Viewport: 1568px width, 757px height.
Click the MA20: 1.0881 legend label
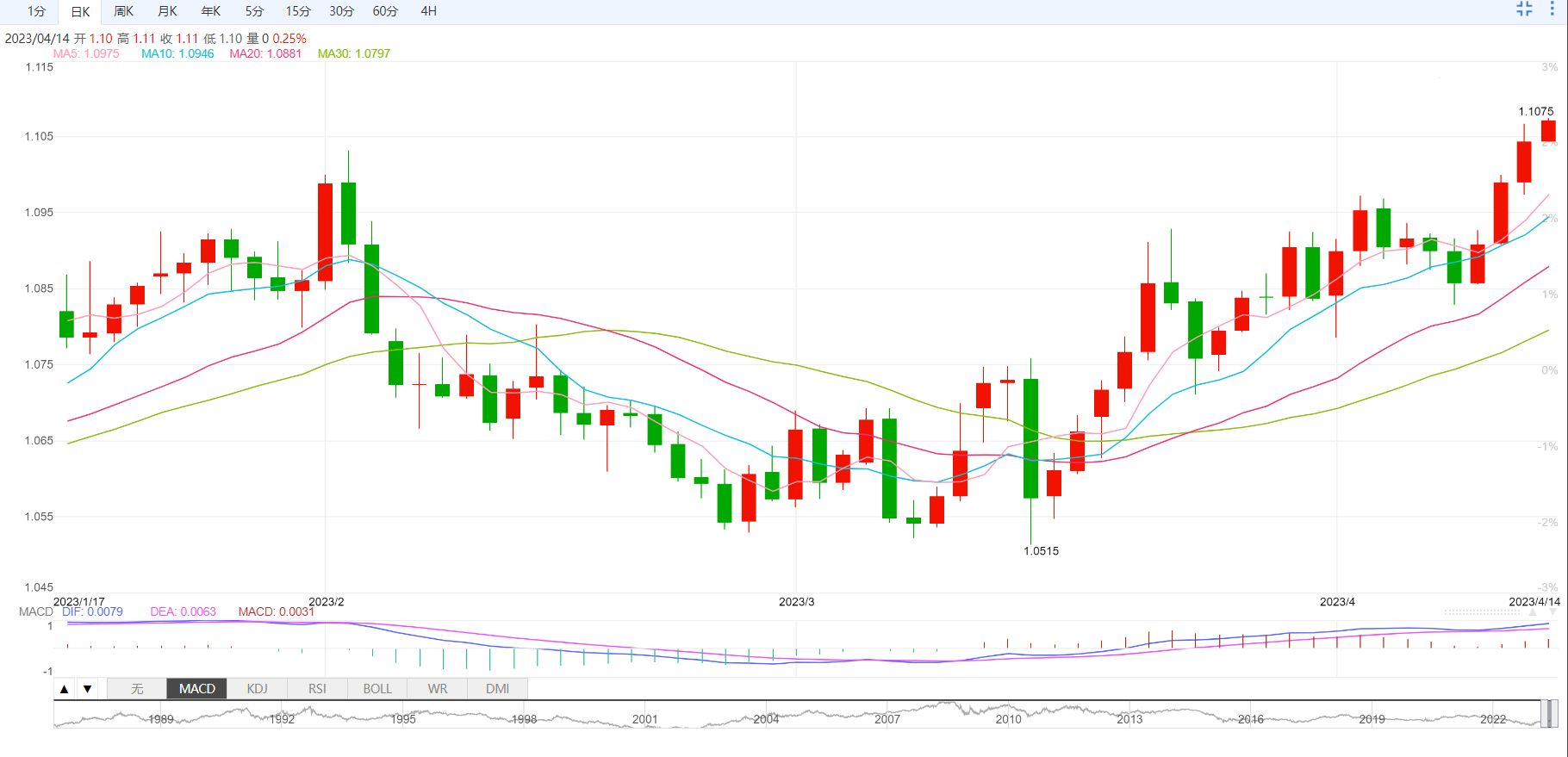[265, 53]
